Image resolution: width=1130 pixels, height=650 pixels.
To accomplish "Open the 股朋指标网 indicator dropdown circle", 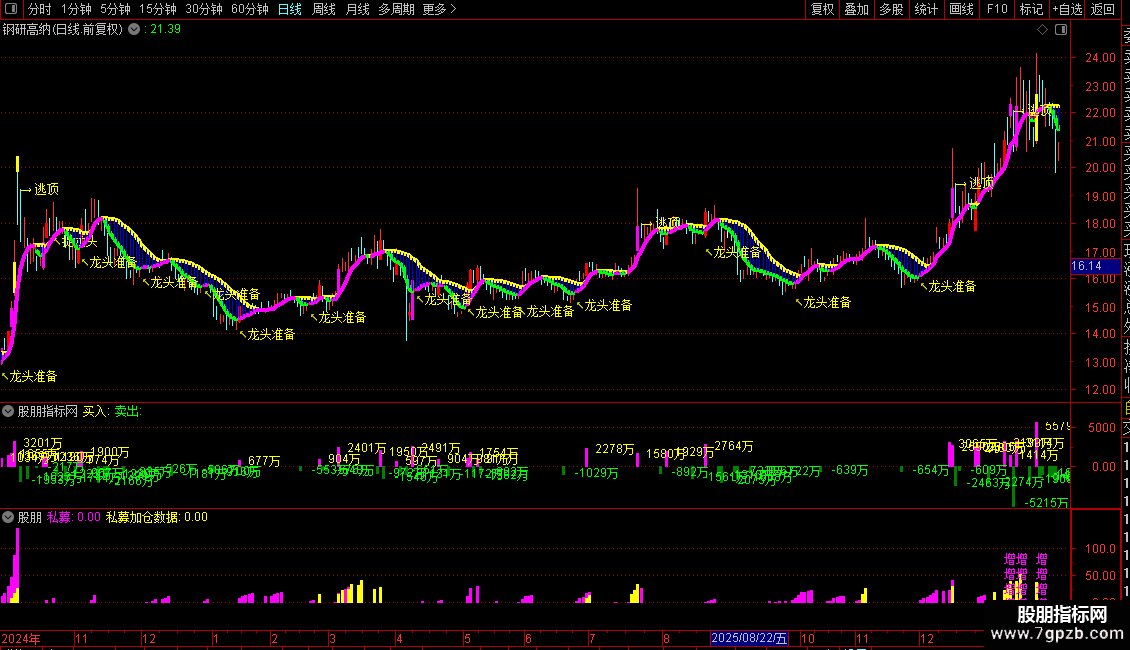I will click(x=8, y=411).
